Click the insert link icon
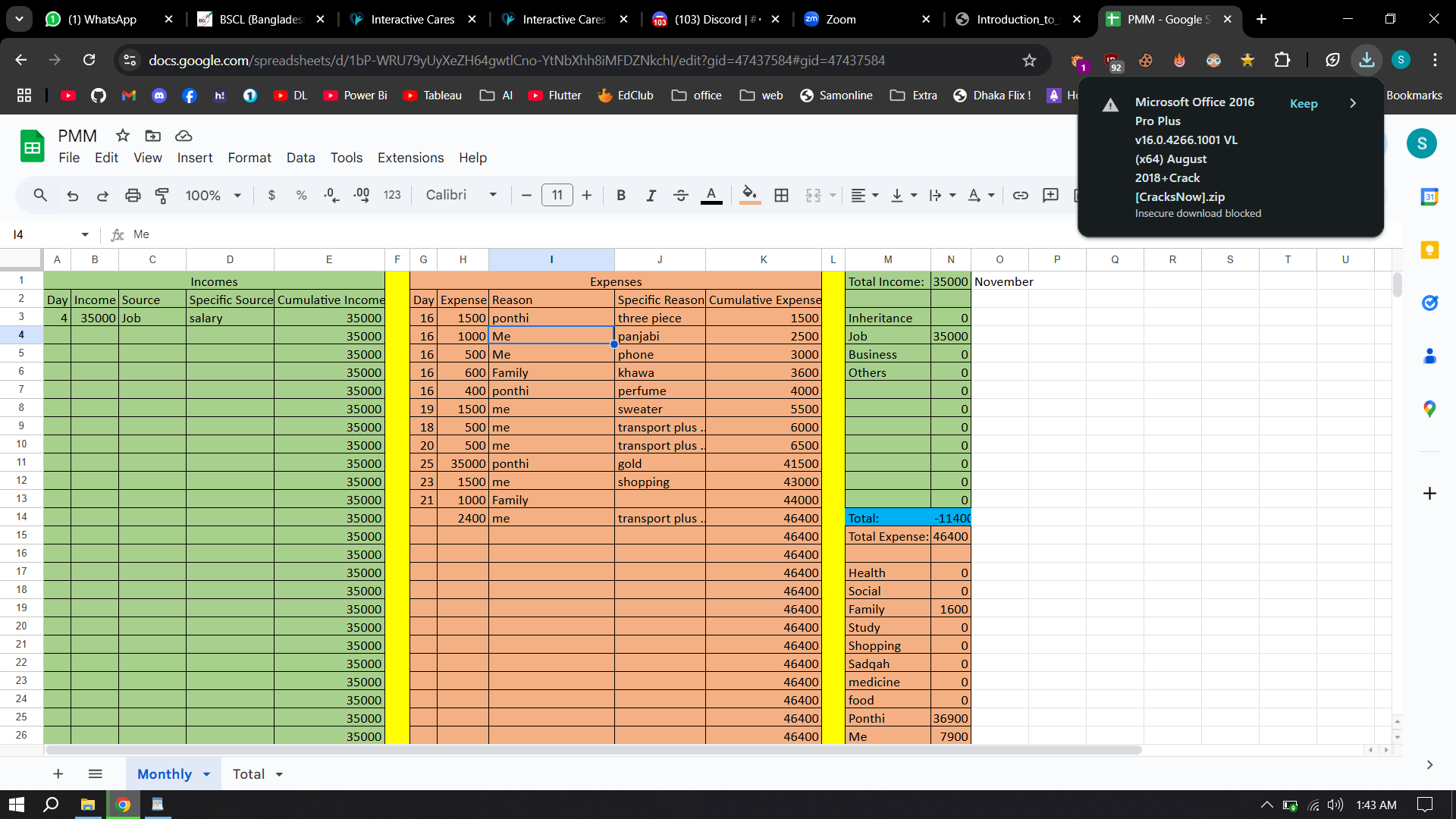The height and width of the screenshot is (819, 1456). pos(1020,196)
